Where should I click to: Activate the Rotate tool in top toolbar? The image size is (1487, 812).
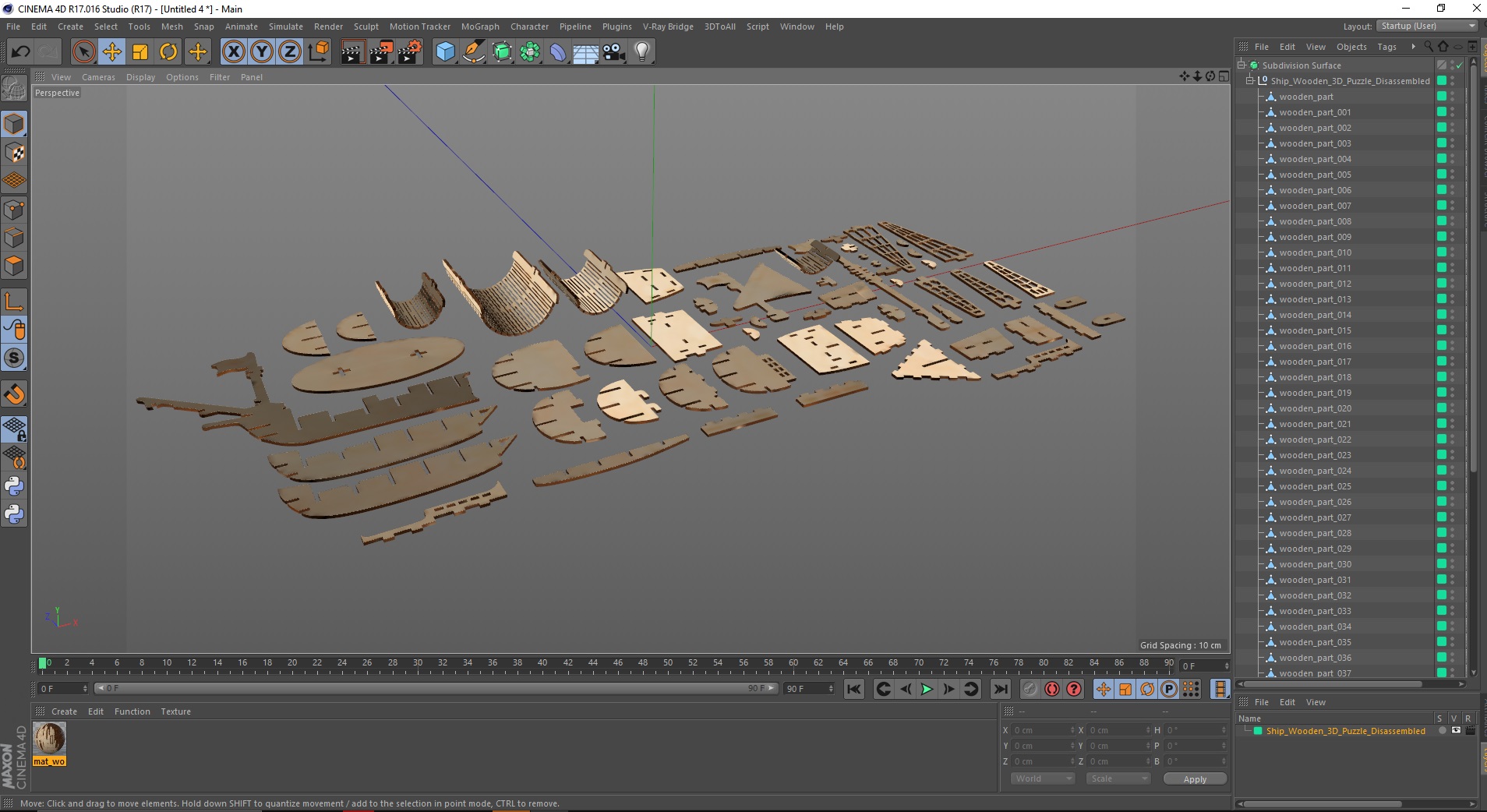click(168, 52)
